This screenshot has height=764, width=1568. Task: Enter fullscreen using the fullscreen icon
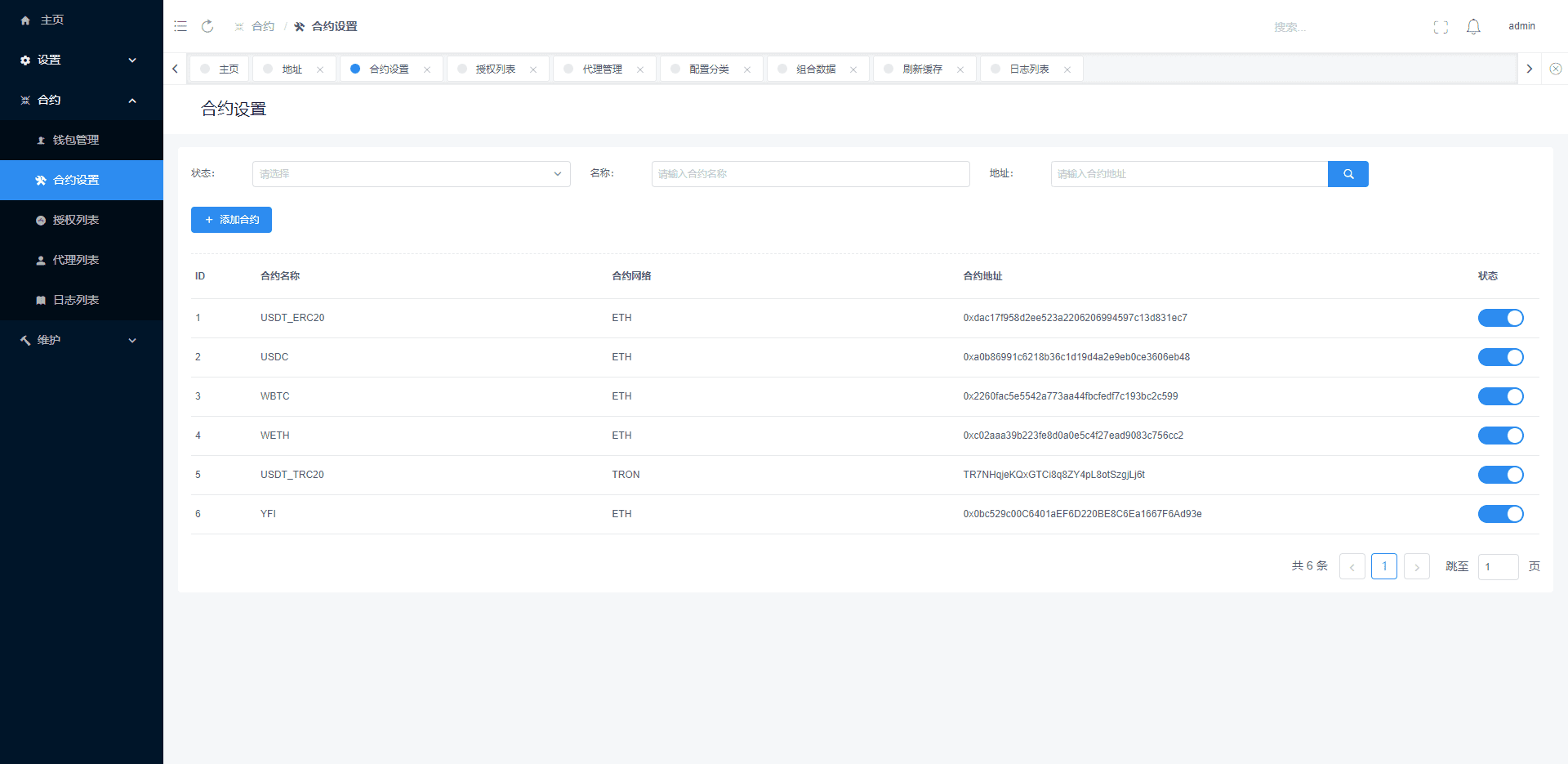pos(1441,27)
